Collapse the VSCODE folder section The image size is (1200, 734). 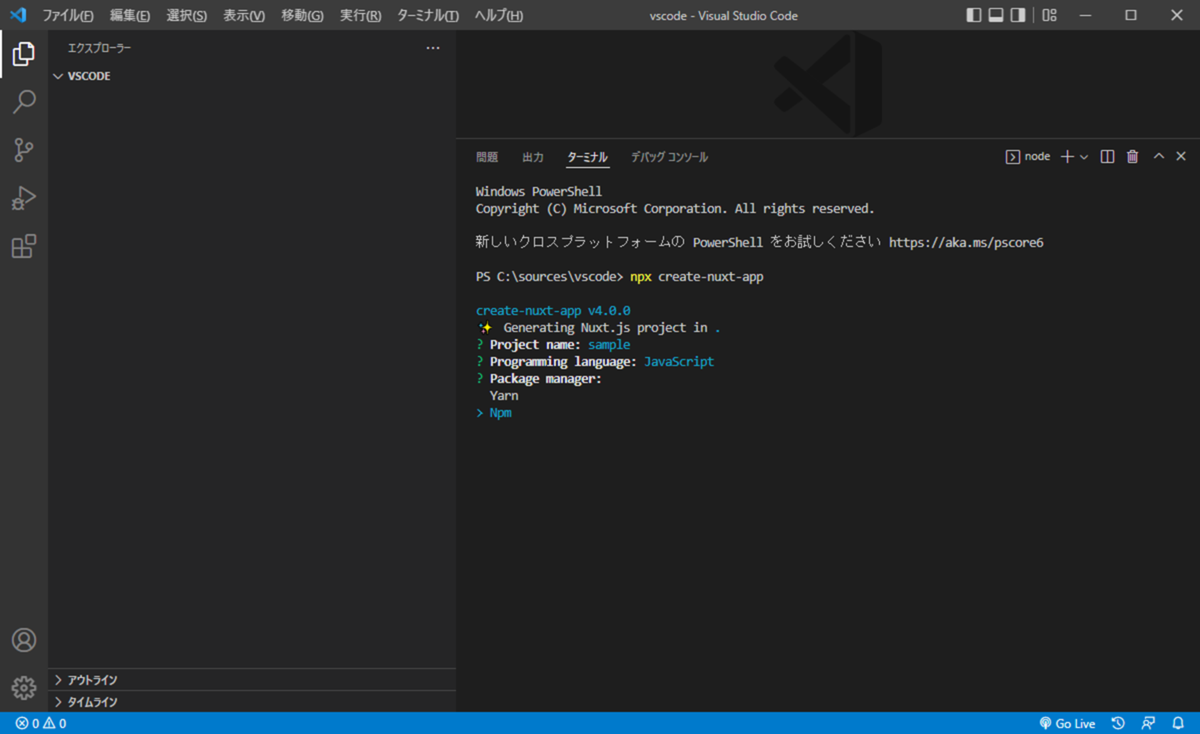tap(252, 76)
